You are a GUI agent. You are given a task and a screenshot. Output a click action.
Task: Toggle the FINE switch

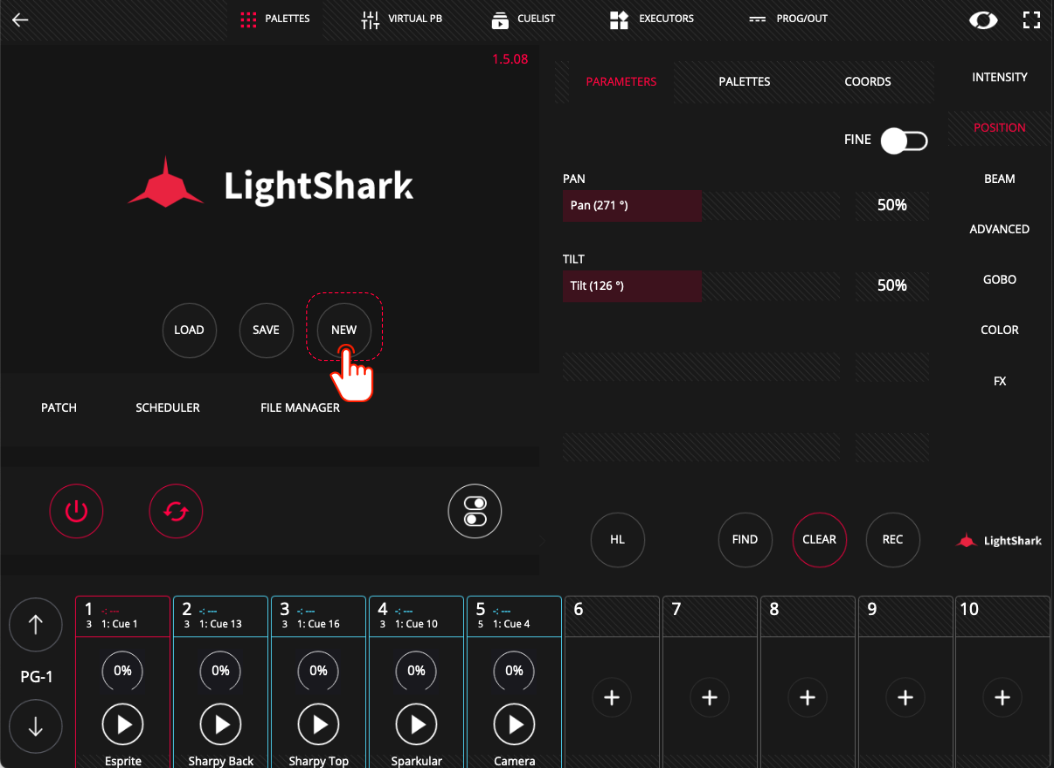[x=904, y=140]
